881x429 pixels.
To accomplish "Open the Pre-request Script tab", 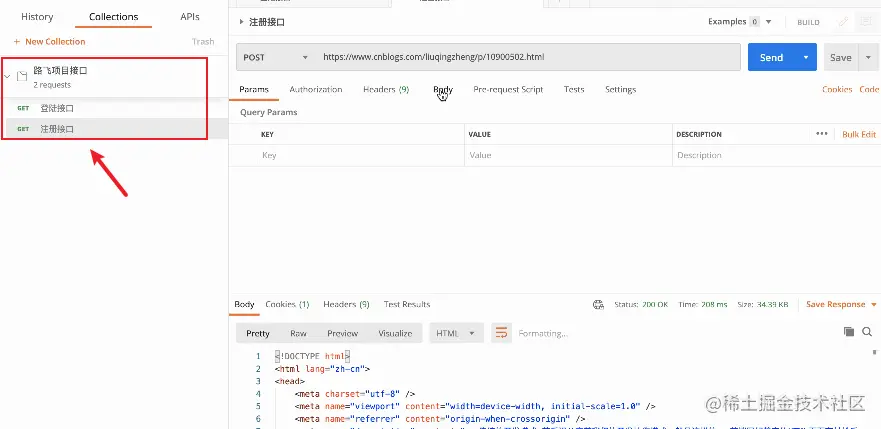I will (x=508, y=89).
